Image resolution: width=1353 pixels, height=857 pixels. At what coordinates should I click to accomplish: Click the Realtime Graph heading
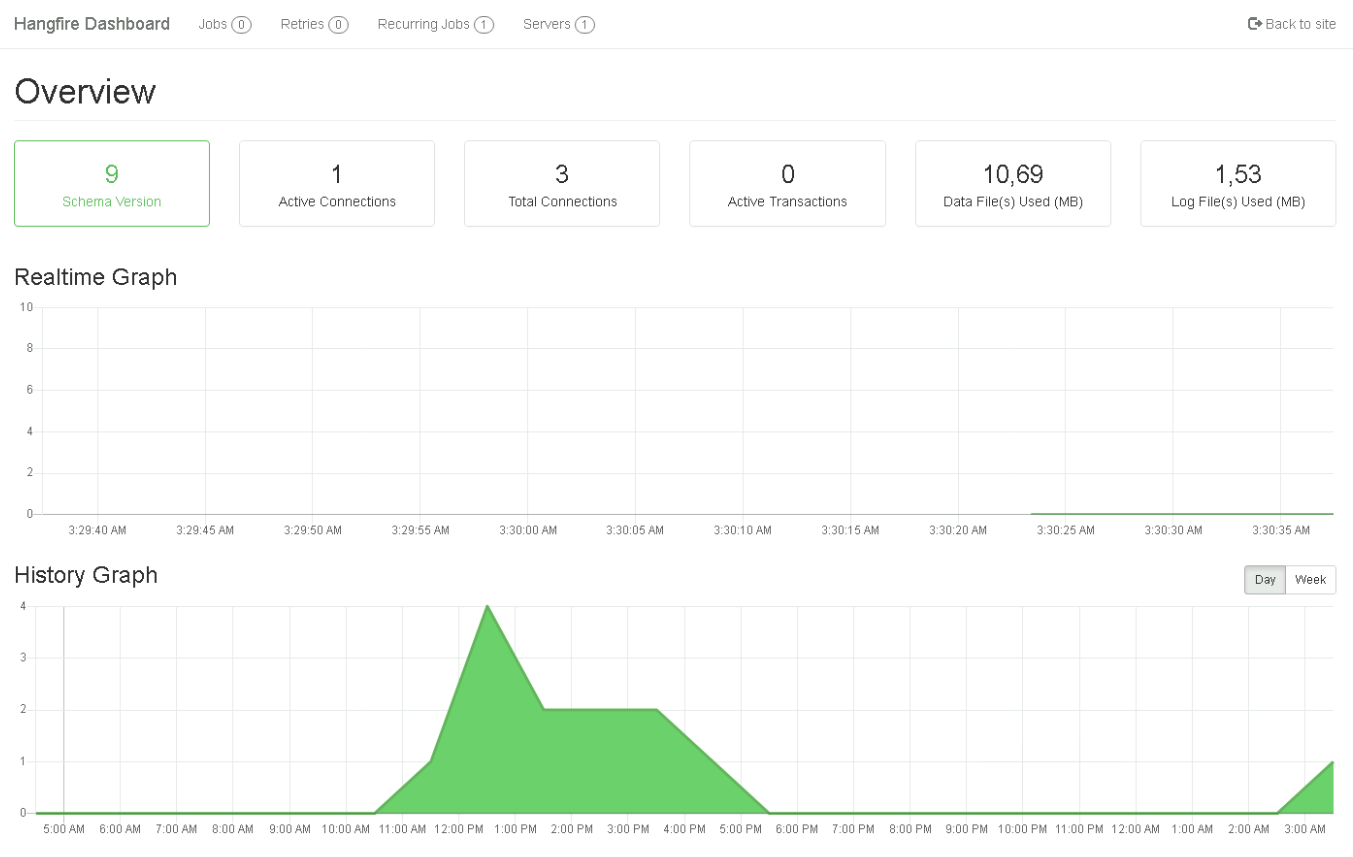click(x=96, y=277)
